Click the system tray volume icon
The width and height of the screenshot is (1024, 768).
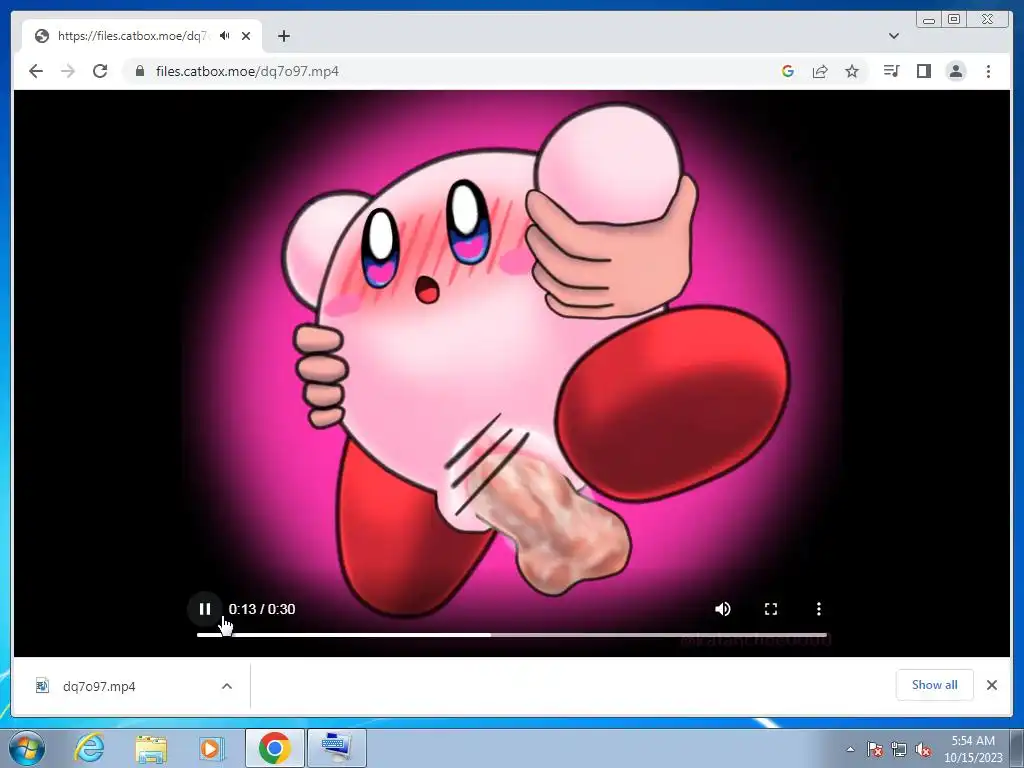click(923, 749)
